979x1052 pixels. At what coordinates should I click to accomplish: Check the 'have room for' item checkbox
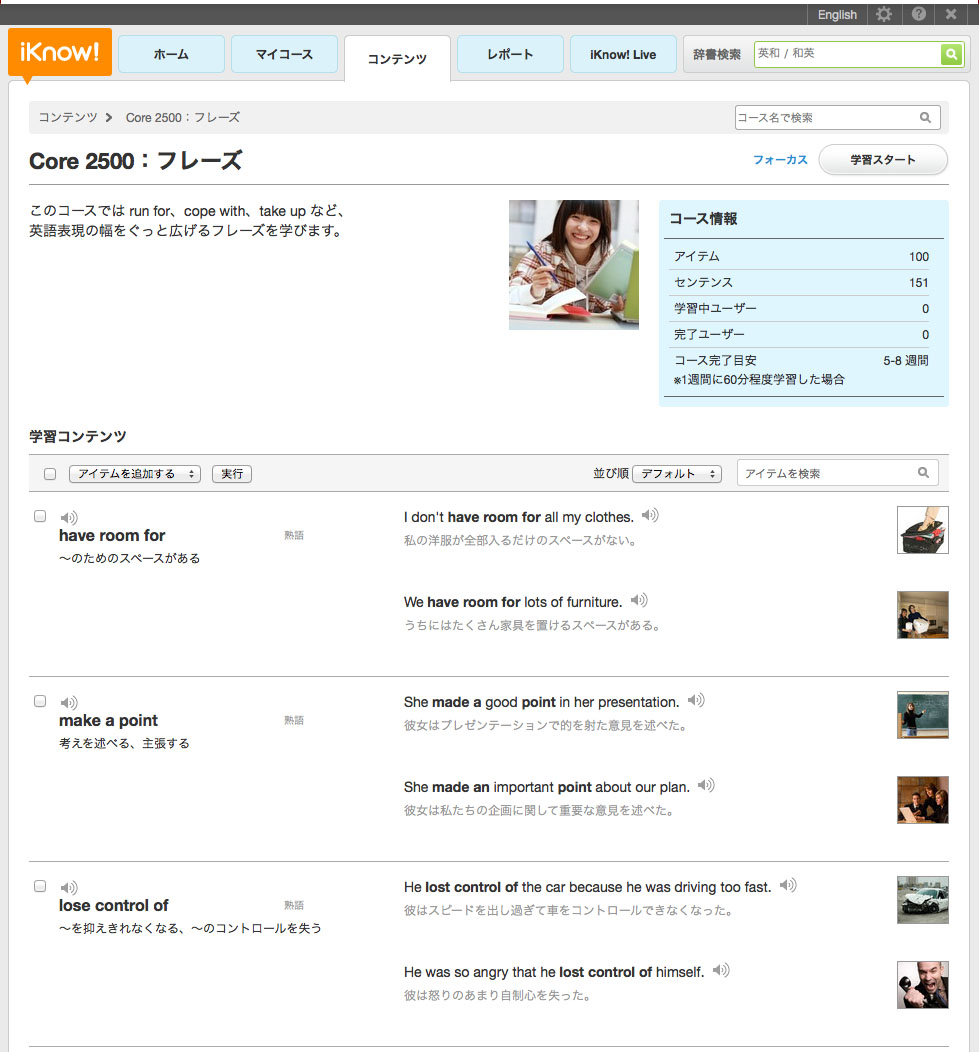point(40,516)
